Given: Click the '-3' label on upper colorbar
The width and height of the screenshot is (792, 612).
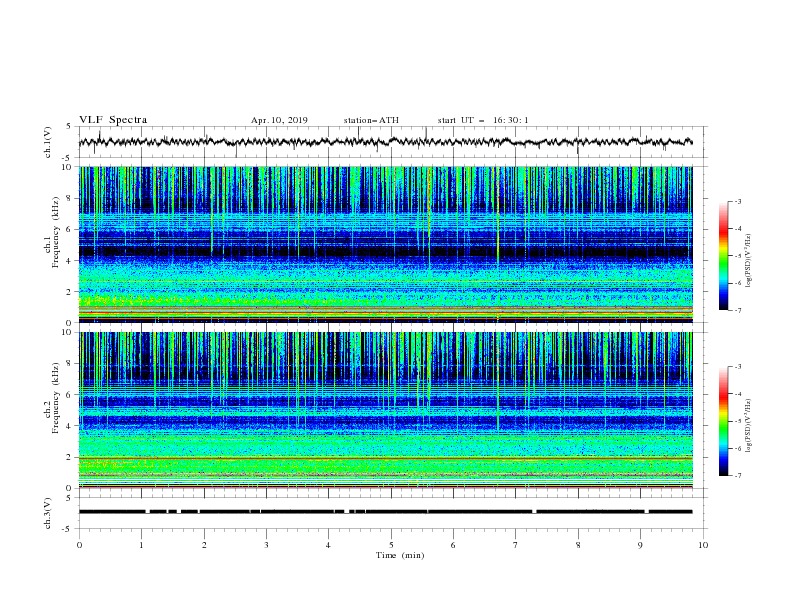Looking at the screenshot, I should [x=737, y=201].
